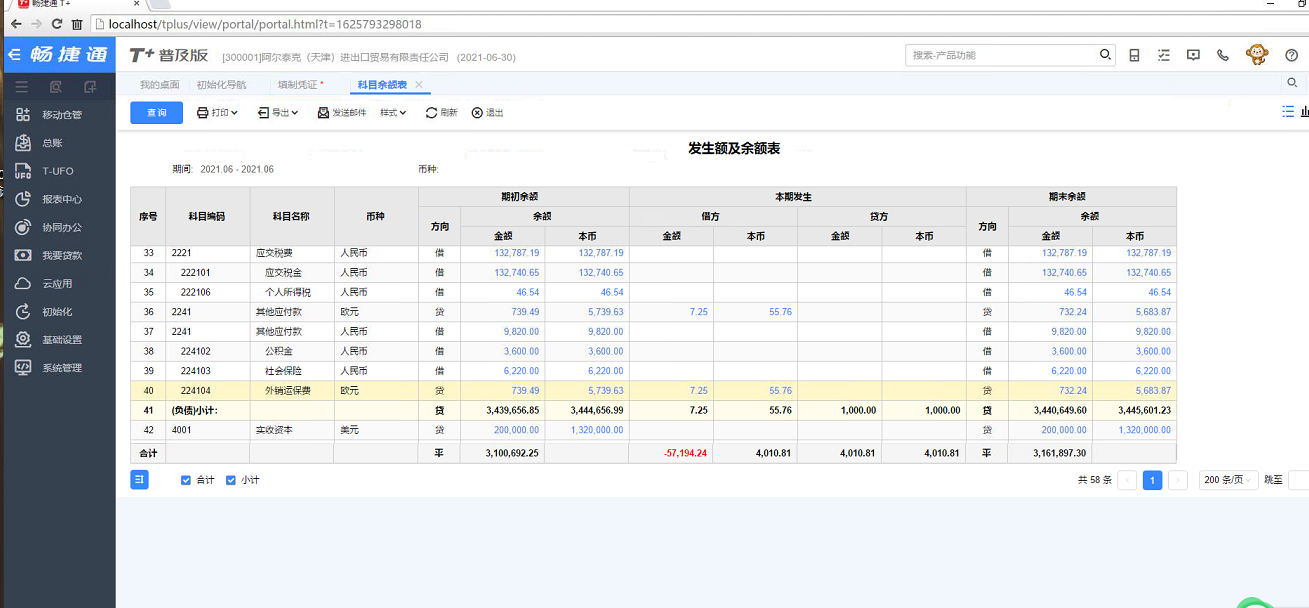Click the tab bar search magnifier icon

pyautogui.click(x=1293, y=84)
